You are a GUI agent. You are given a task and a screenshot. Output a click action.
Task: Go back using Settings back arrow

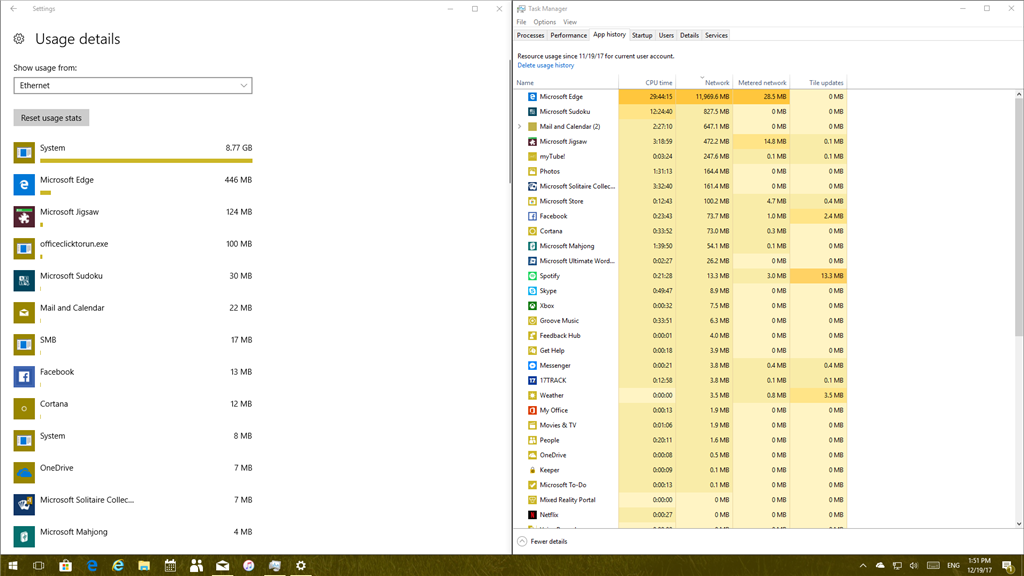coord(14,8)
